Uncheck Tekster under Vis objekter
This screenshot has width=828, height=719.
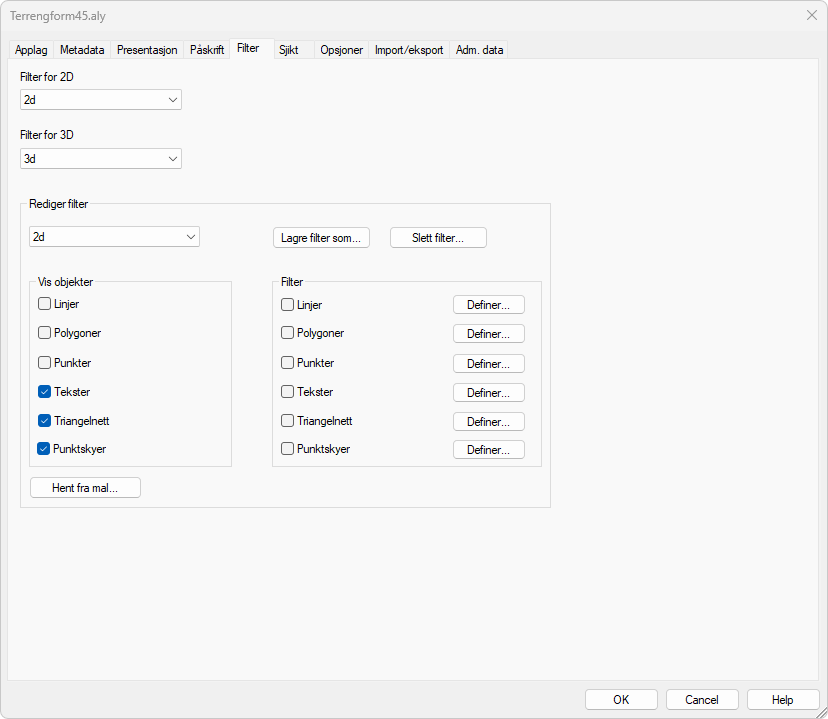point(44,392)
